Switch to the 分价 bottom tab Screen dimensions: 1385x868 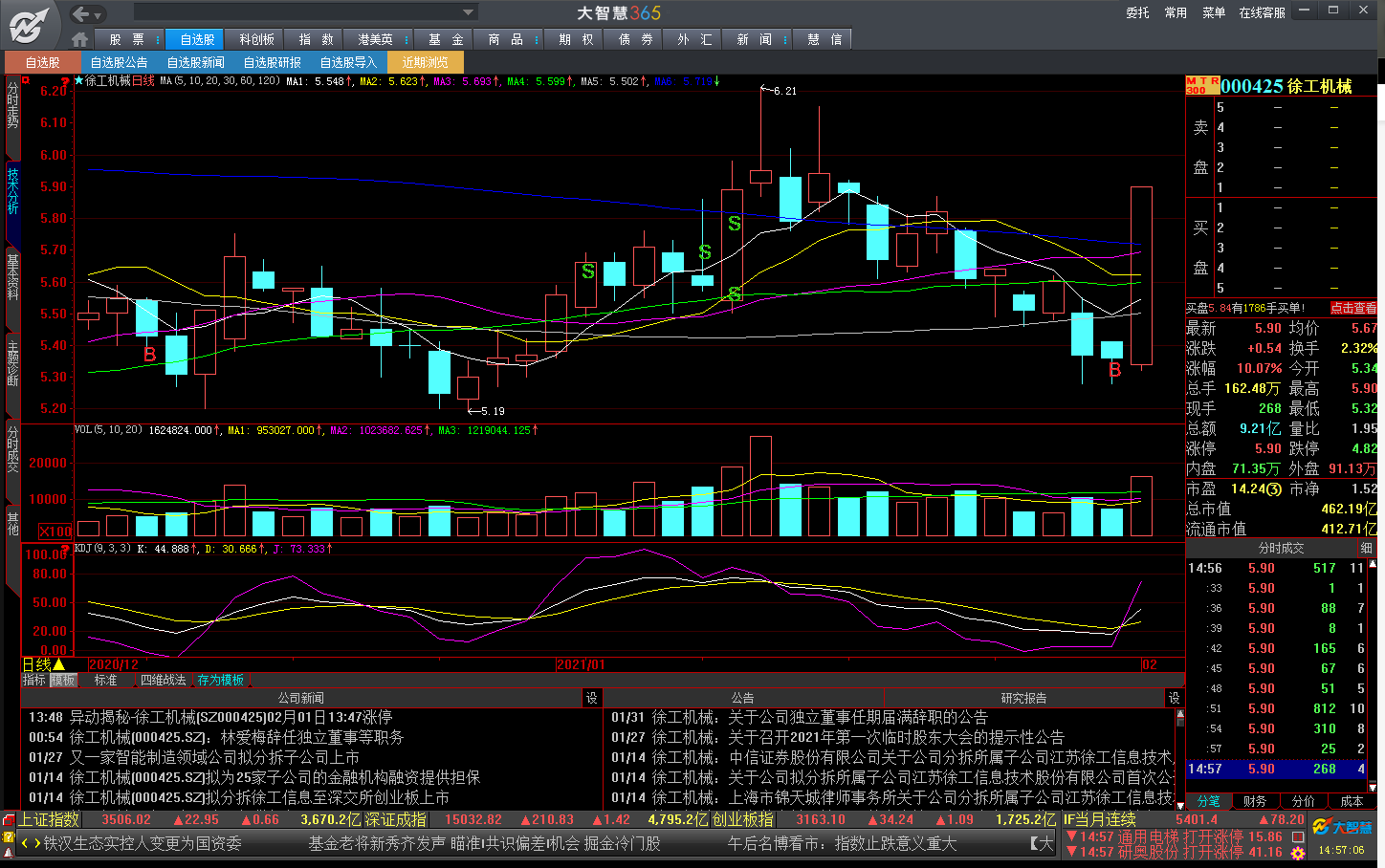point(1303,801)
